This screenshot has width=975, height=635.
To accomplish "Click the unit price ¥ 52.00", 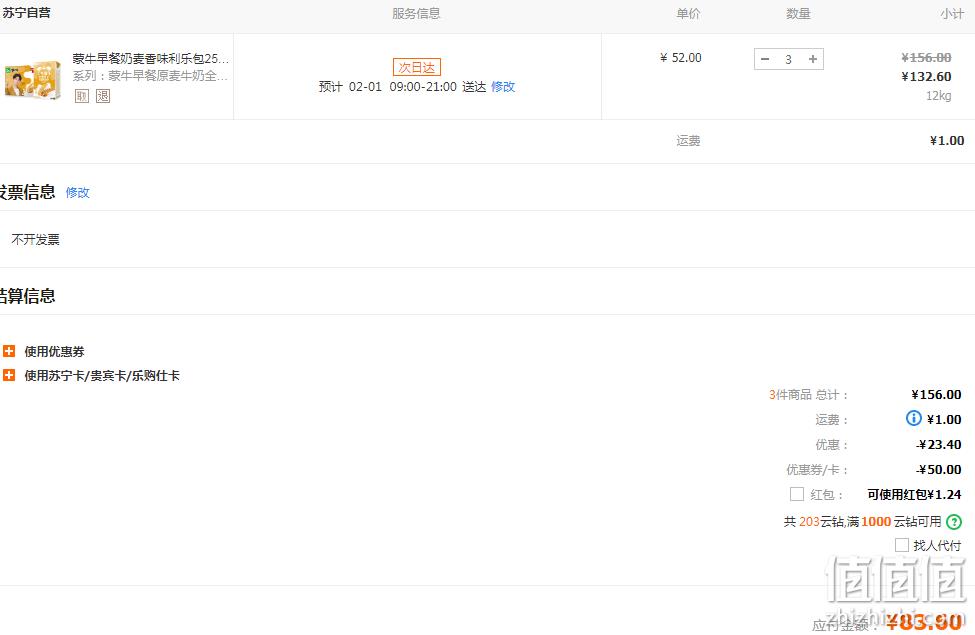I will click(681, 58).
